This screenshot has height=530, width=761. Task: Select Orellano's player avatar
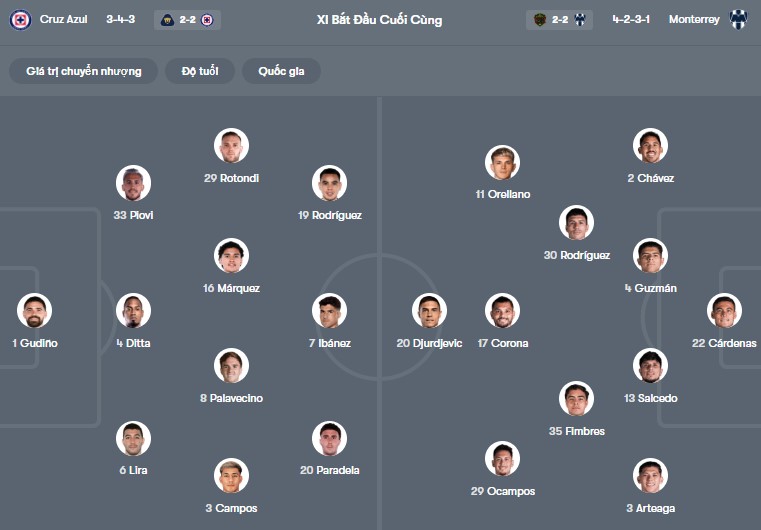pyautogui.click(x=502, y=162)
